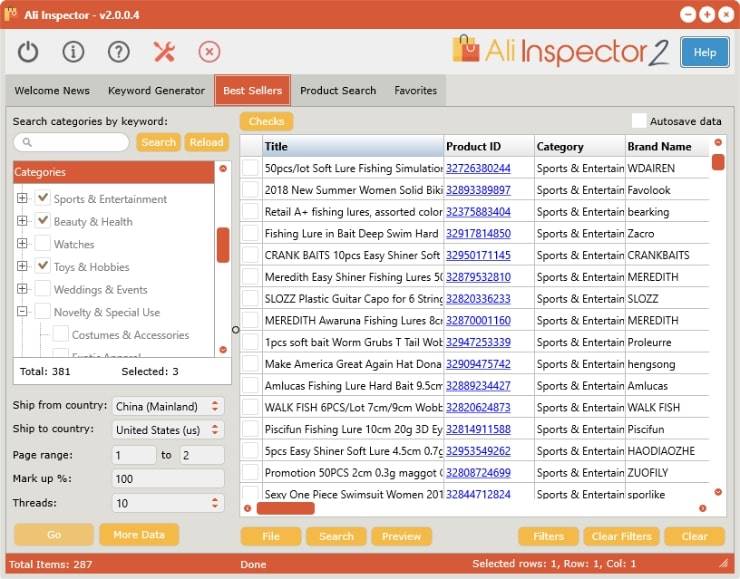Click the table scroll-right red arrow
This screenshot has height=579, width=740.
pyautogui.click(x=702, y=508)
